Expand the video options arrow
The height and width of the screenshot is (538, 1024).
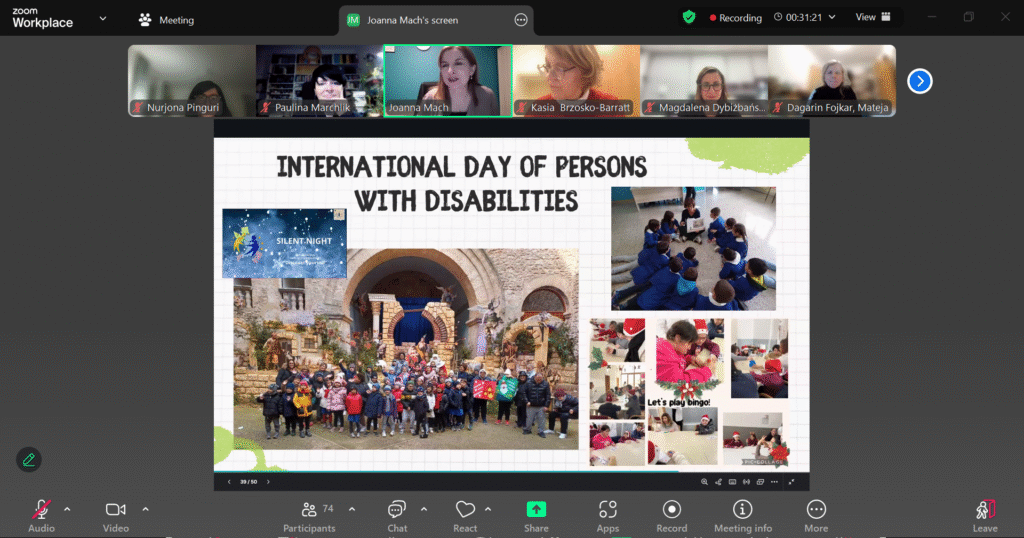pos(145,509)
